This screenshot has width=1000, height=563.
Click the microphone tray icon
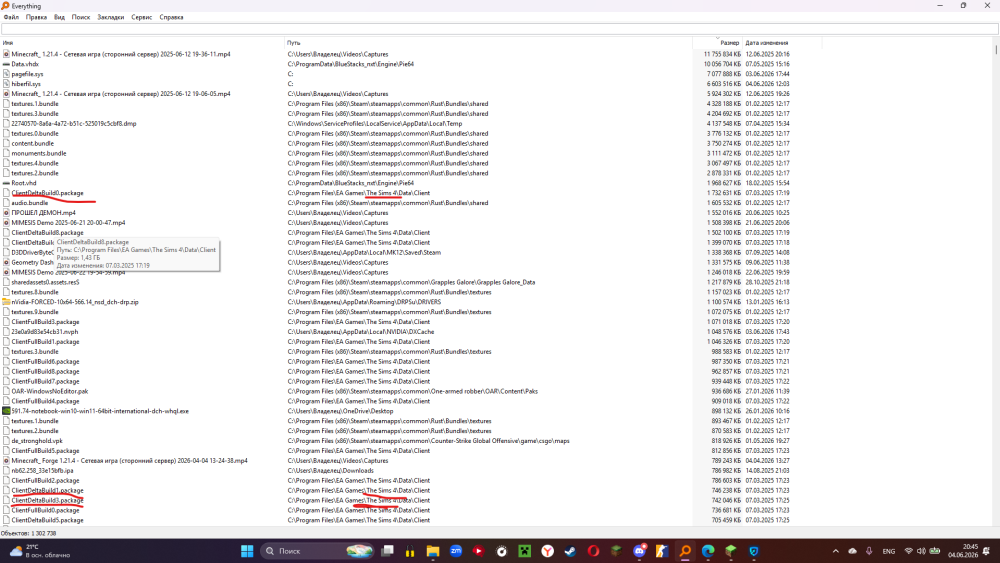click(x=869, y=551)
